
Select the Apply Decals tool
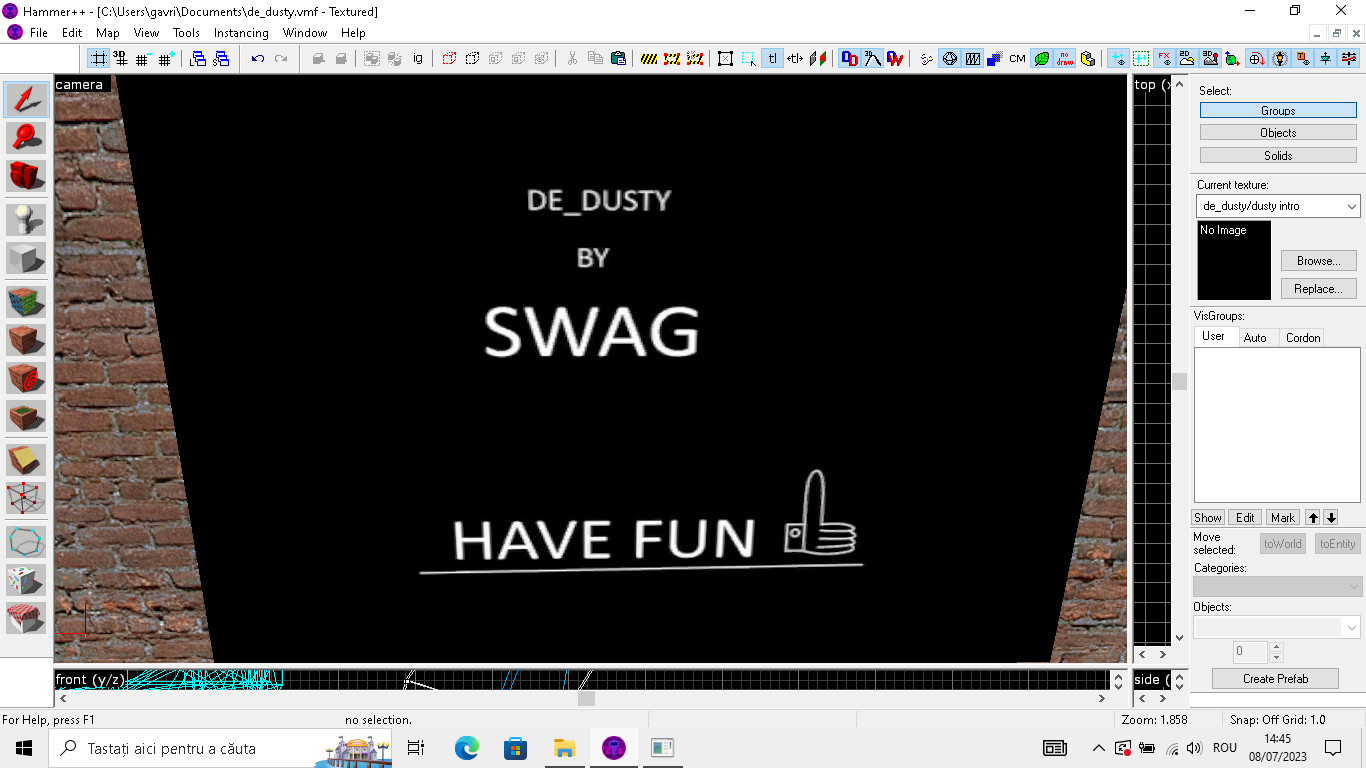click(x=27, y=378)
